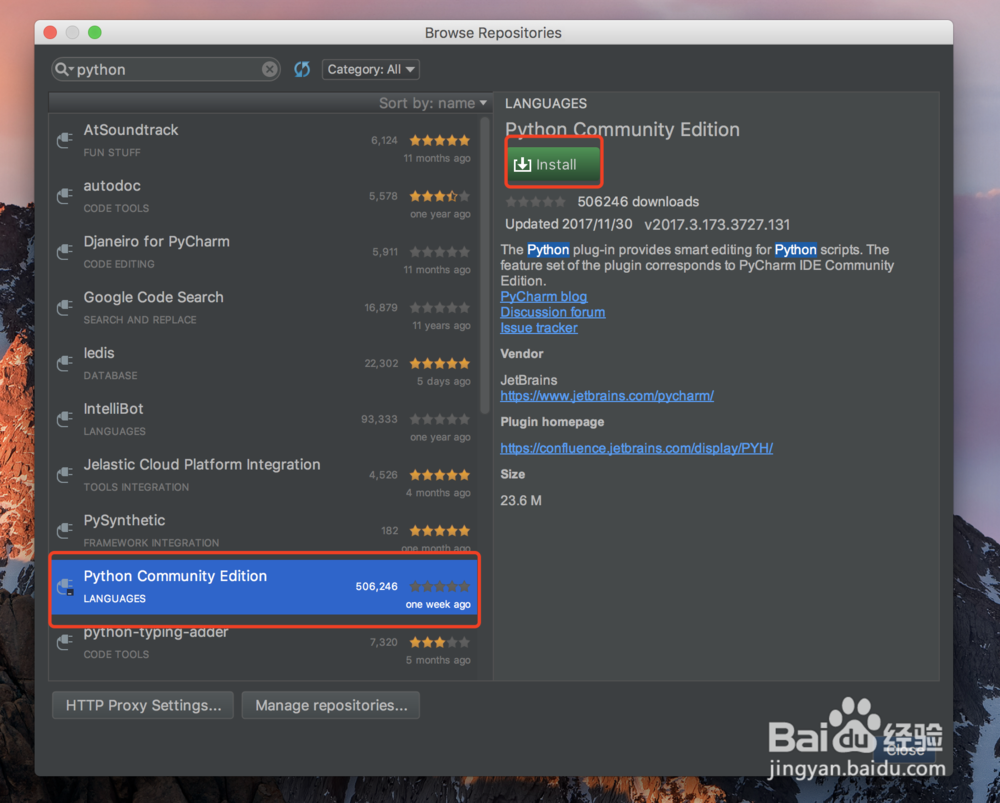Click the python-typing-adder star rating
The height and width of the screenshot is (803, 1000).
point(439,642)
